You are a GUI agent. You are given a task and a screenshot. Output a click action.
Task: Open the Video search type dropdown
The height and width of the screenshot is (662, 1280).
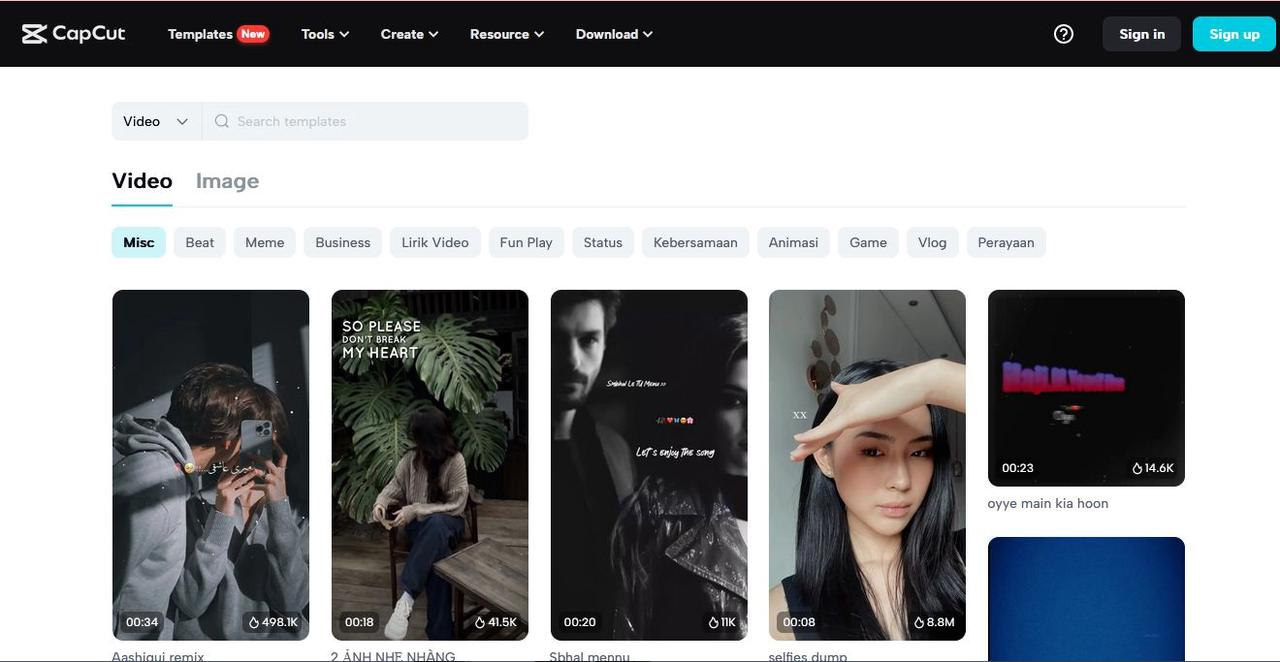(156, 121)
